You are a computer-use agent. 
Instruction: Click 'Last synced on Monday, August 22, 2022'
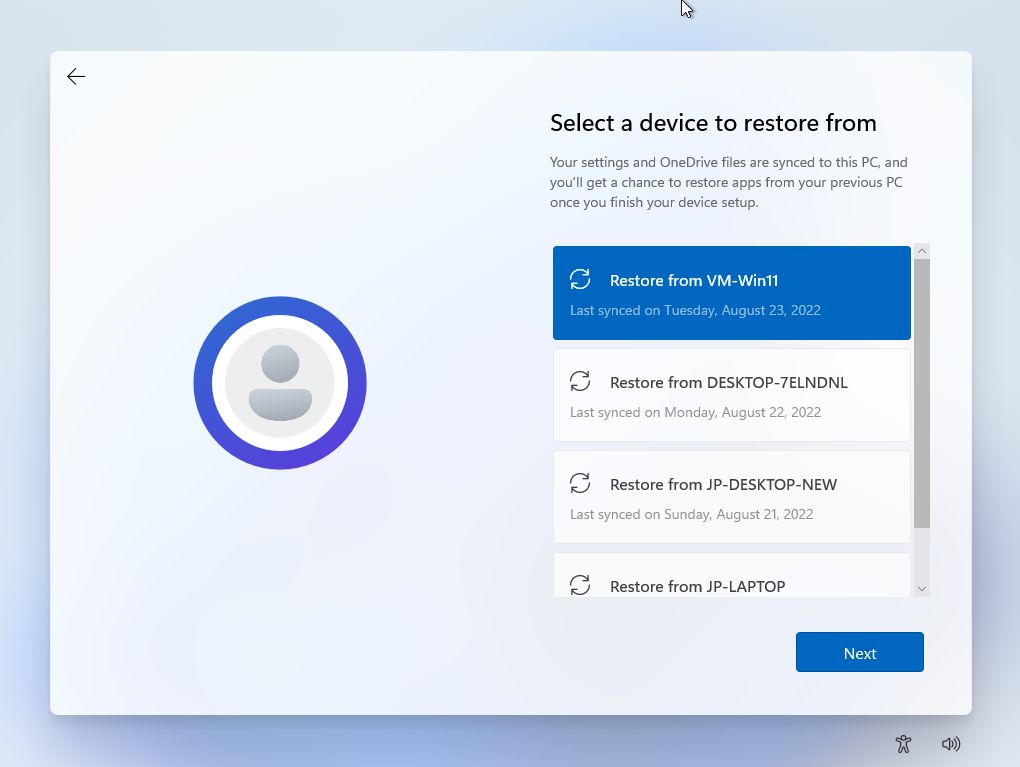coord(695,412)
